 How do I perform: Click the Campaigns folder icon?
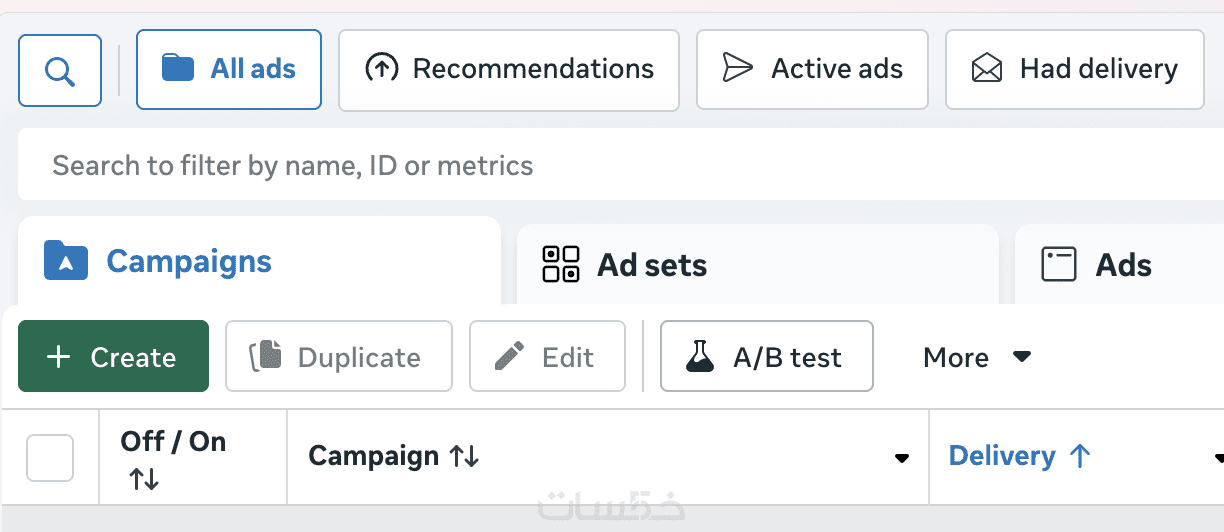point(66,261)
